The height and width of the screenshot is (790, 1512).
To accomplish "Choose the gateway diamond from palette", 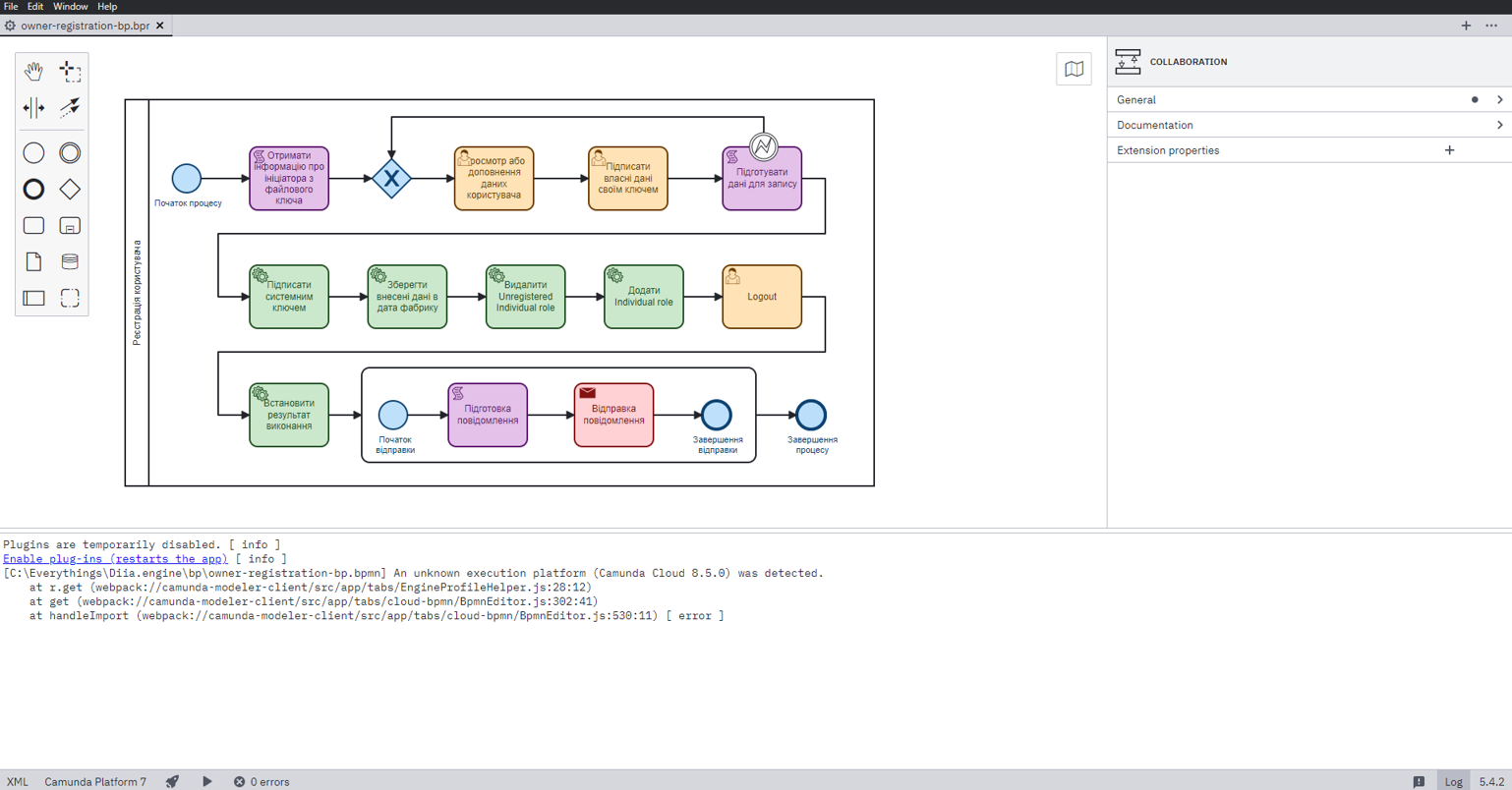I will point(70,190).
